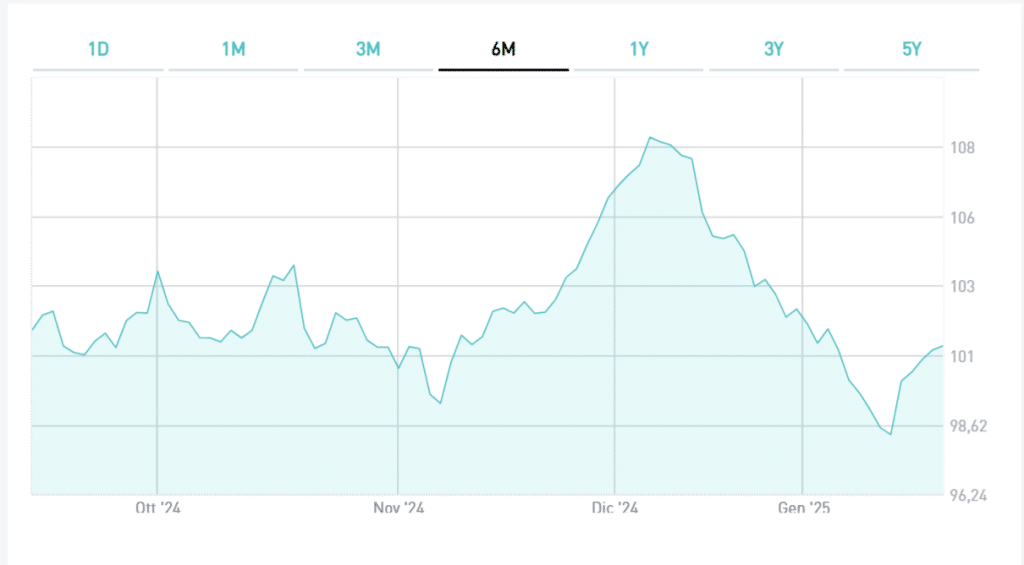Click the Nov '24 x-axis label
Screen dimensions: 1024x565
pyautogui.click(x=399, y=509)
